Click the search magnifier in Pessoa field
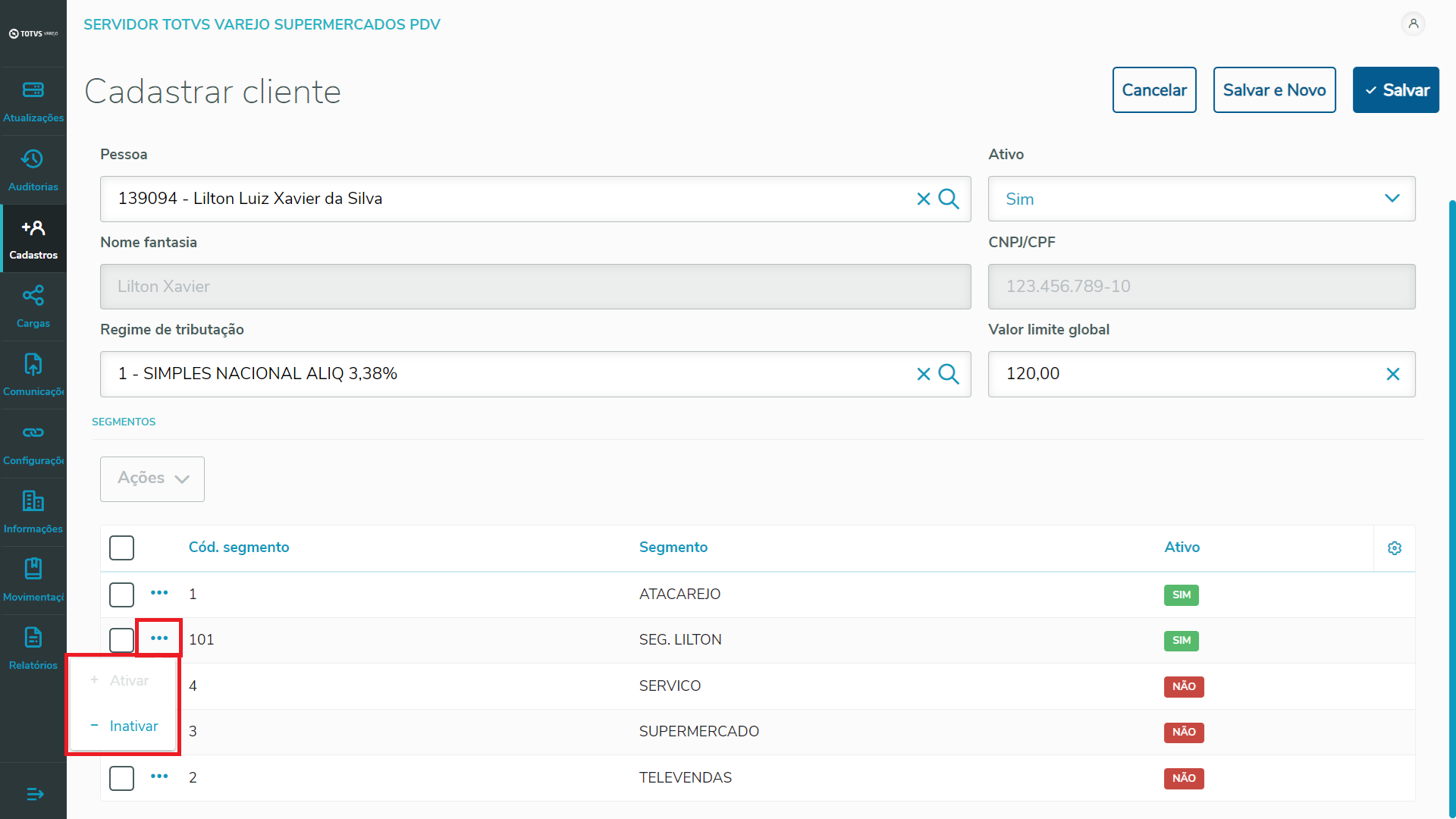The height and width of the screenshot is (819, 1456). pos(949,199)
